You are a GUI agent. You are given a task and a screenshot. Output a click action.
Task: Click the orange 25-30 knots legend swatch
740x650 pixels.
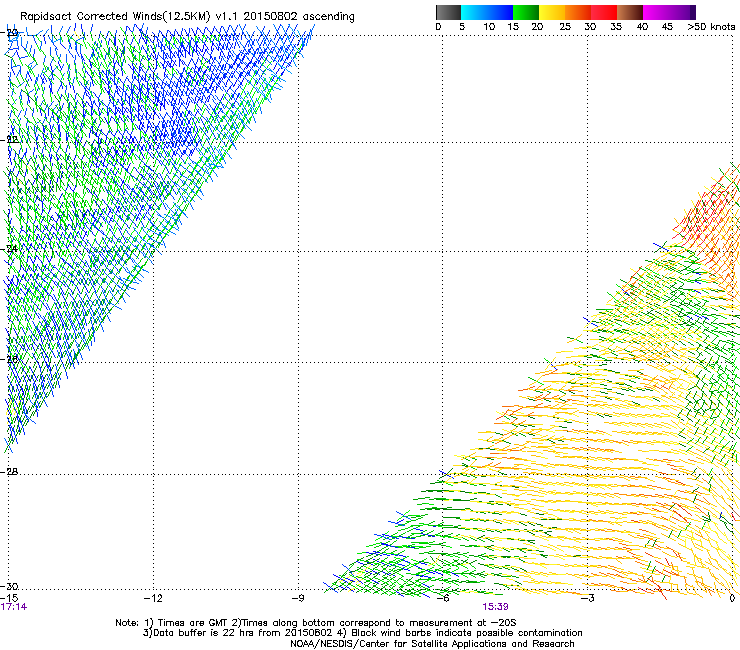click(578, 12)
